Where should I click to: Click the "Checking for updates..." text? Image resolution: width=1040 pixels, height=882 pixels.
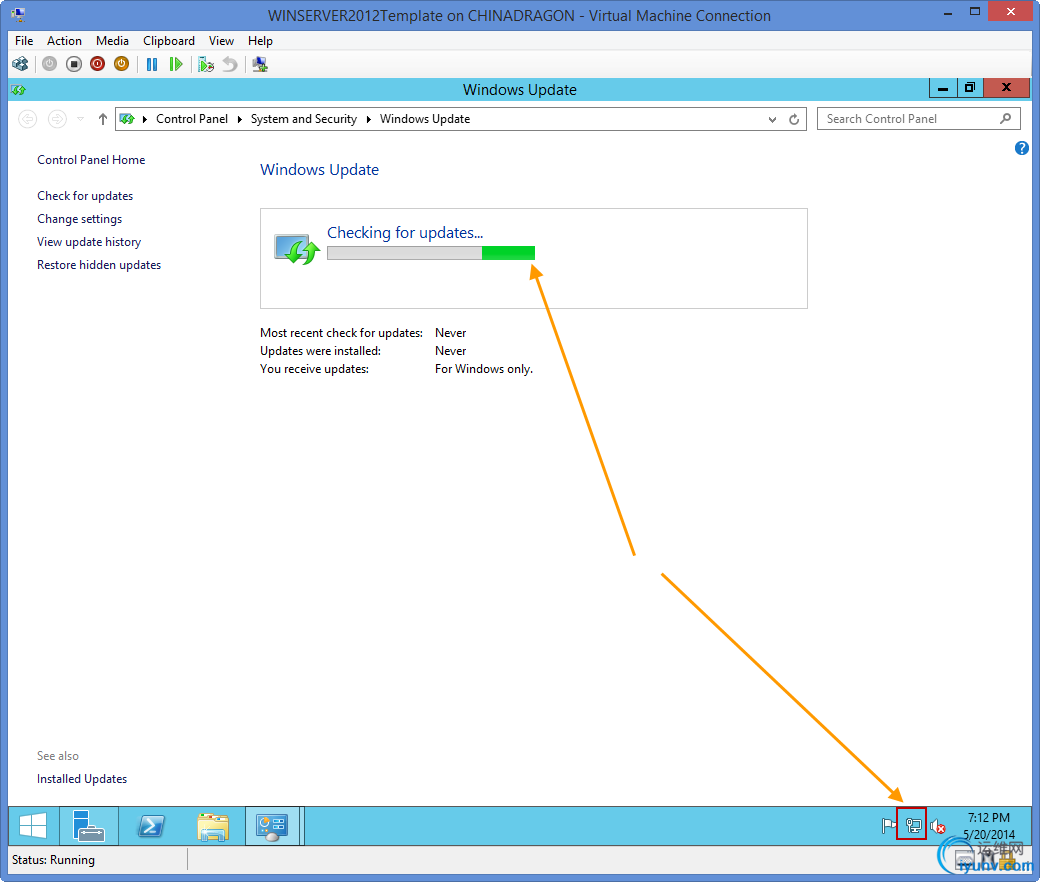405,233
